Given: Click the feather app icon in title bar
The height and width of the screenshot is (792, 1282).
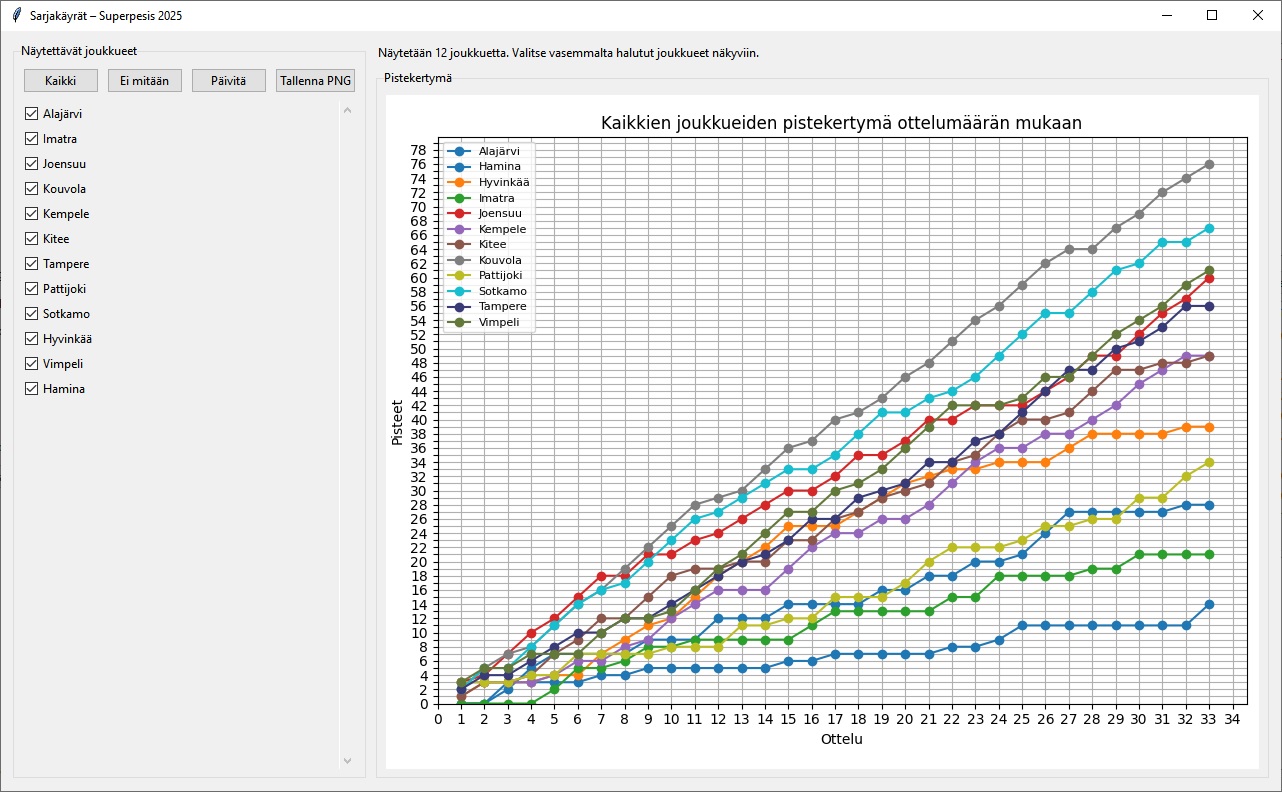Looking at the screenshot, I should (16, 16).
